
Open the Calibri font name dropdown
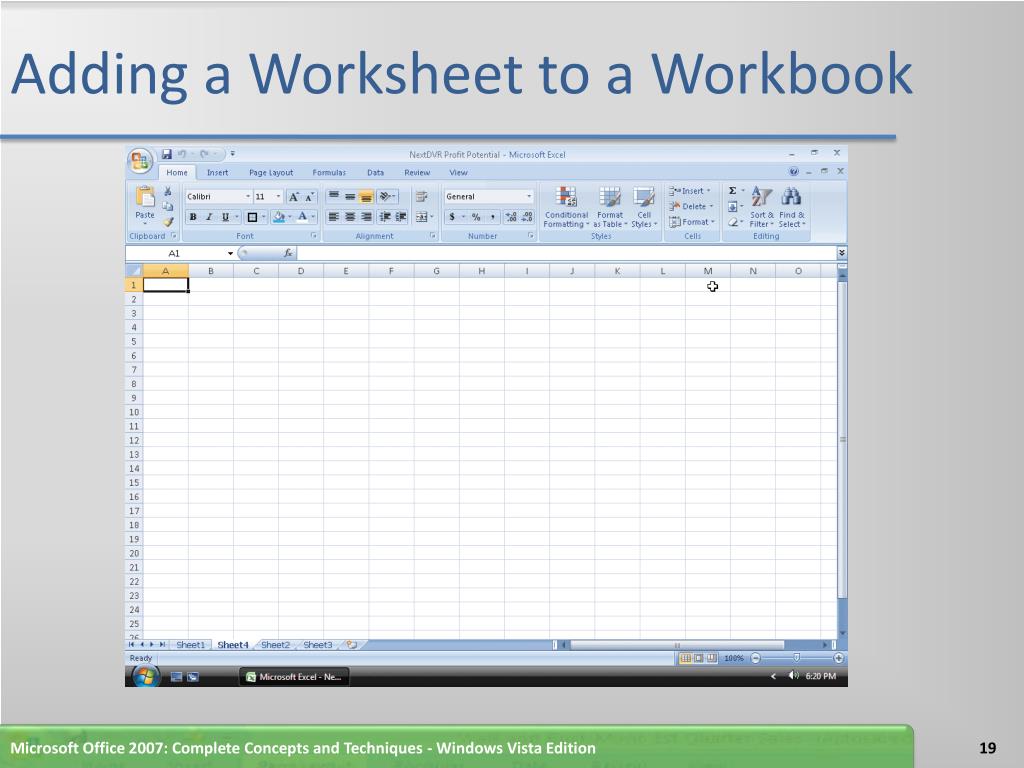248,197
